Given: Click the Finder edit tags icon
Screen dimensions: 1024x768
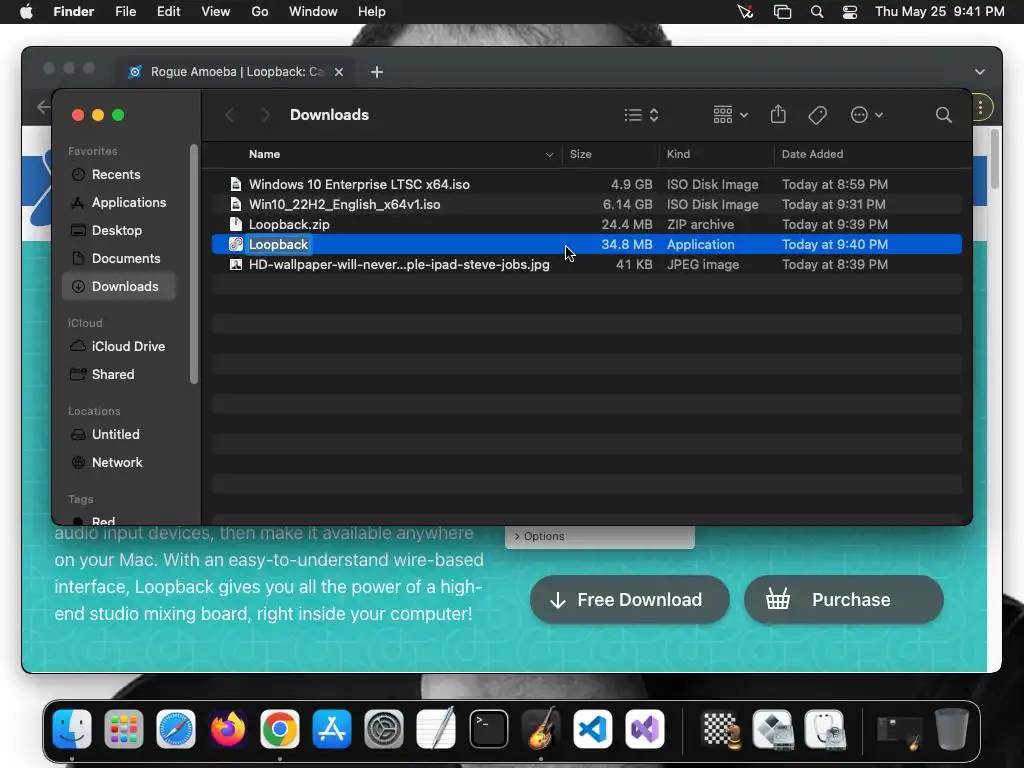Looking at the screenshot, I should (817, 116).
